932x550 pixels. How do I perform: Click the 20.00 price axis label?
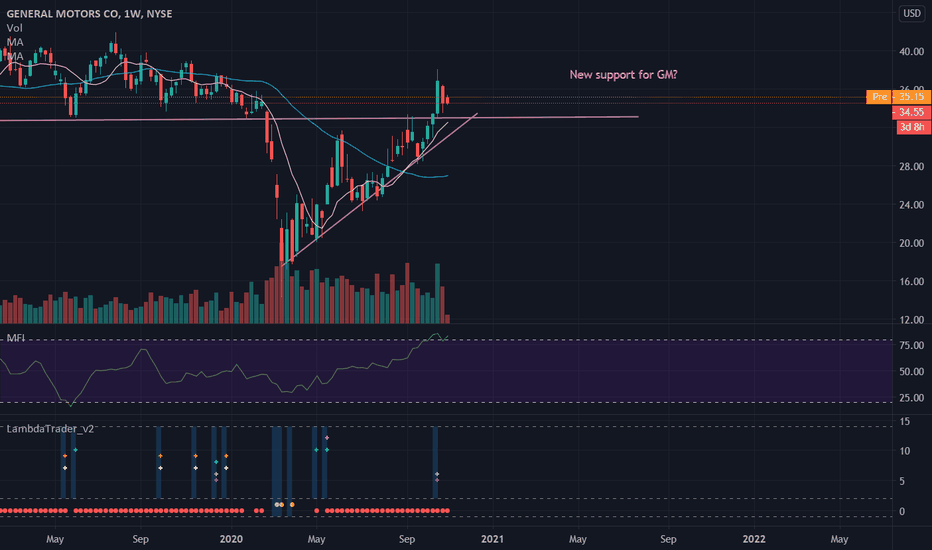tap(911, 243)
